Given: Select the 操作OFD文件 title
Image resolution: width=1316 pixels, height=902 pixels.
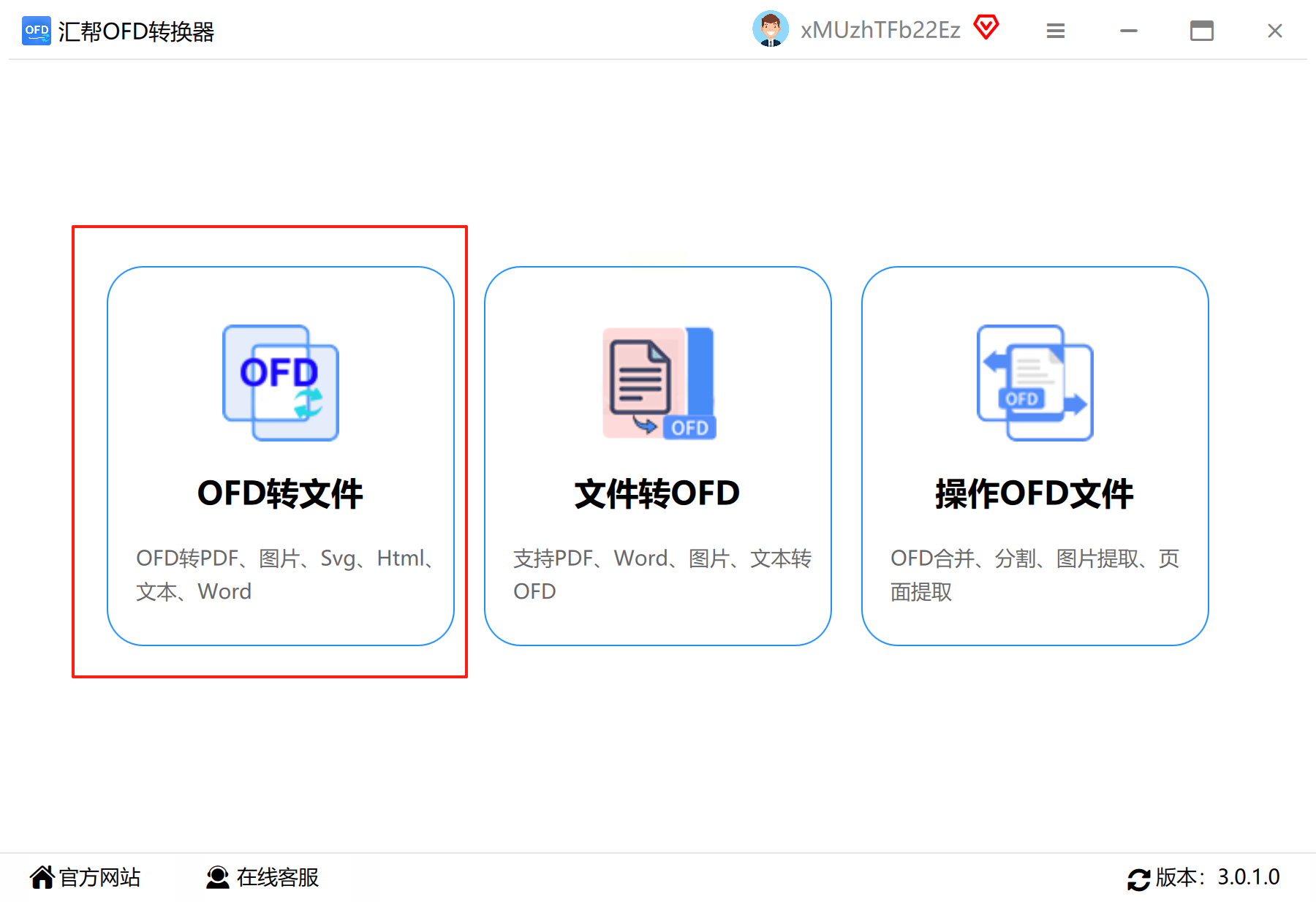Looking at the screenshot, I should (1035, 493).
